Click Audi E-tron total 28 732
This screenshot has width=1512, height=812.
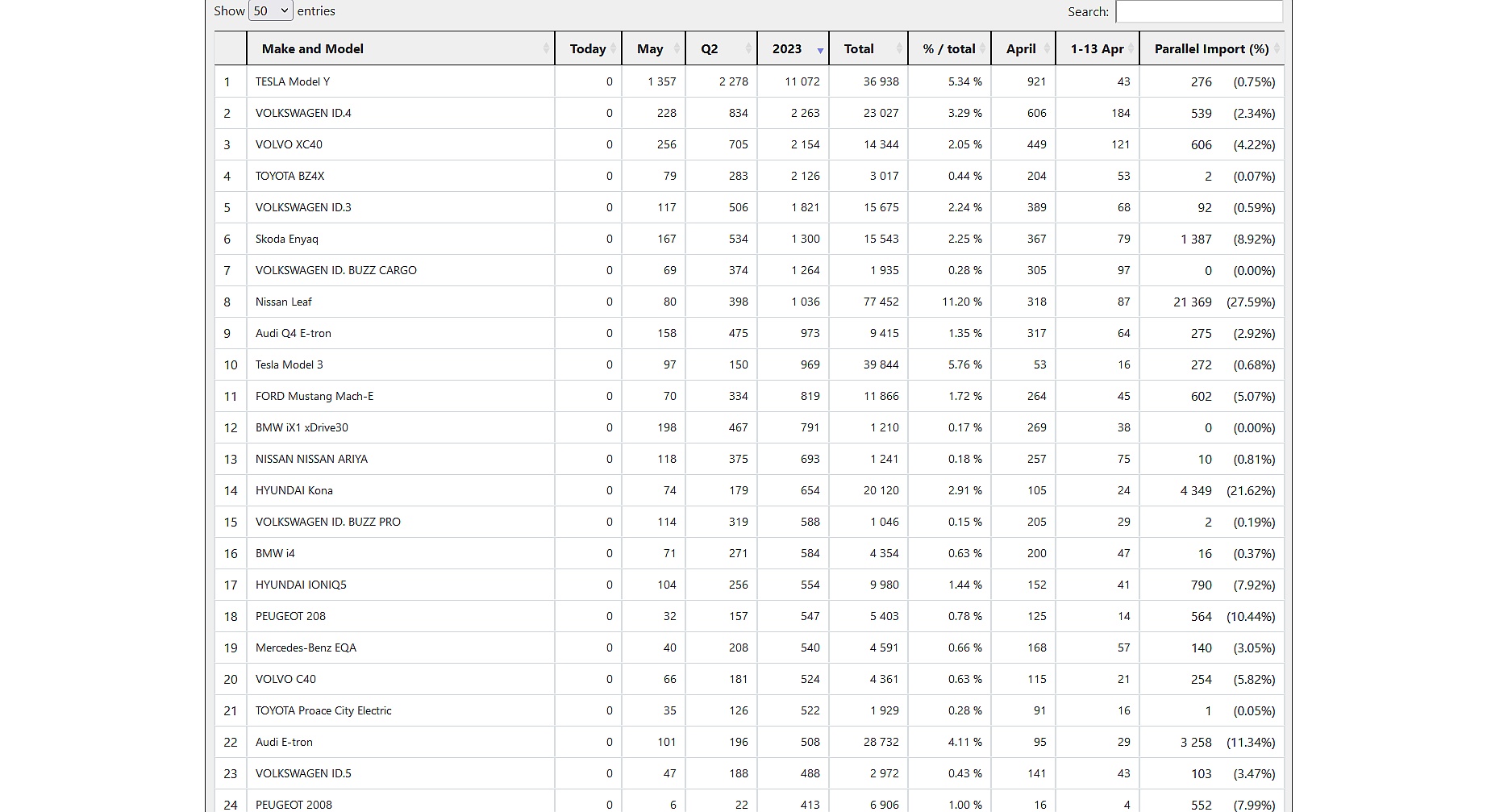tap(881, 742)
